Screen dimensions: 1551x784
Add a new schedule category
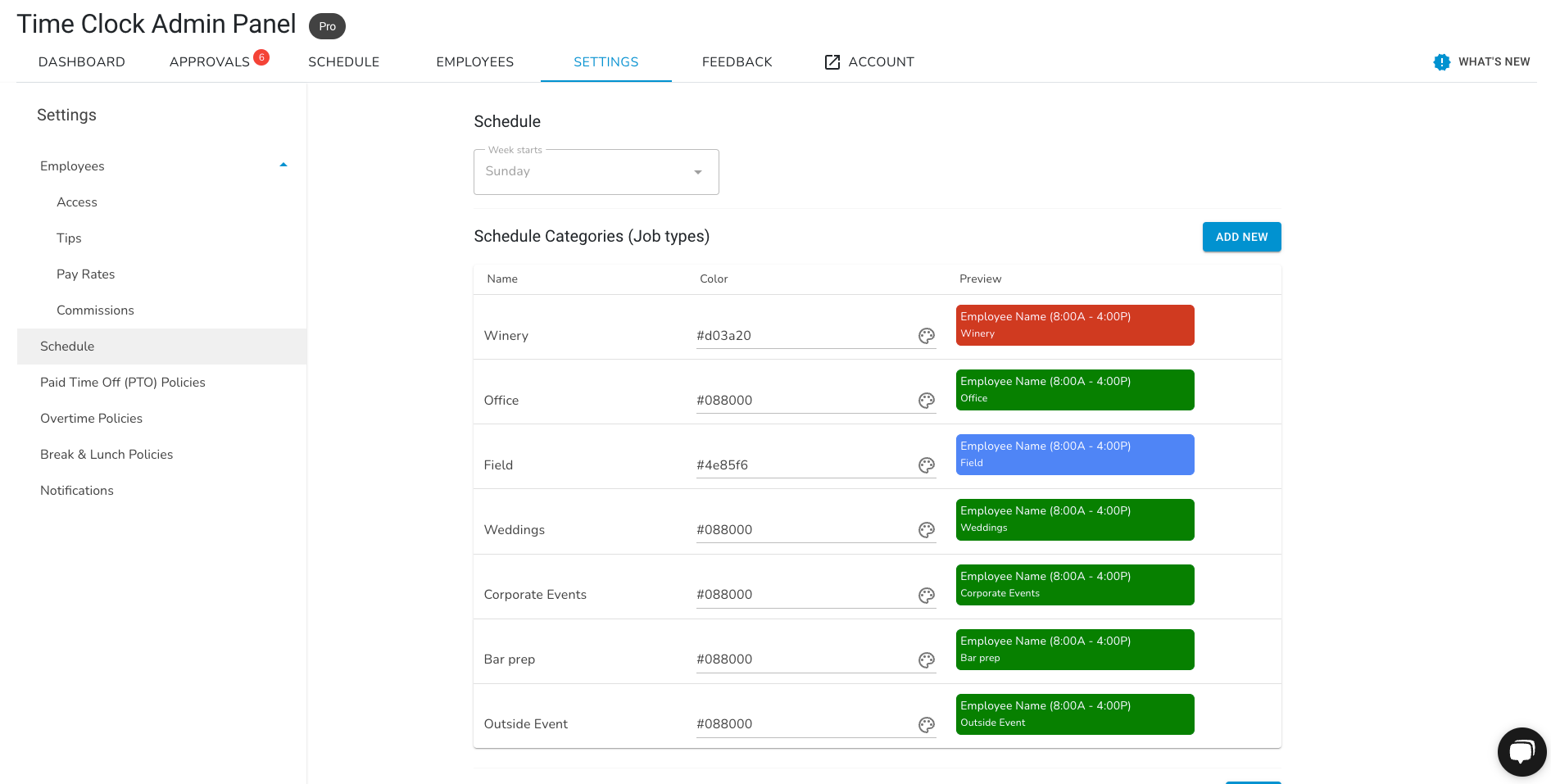coord(1242,237)
